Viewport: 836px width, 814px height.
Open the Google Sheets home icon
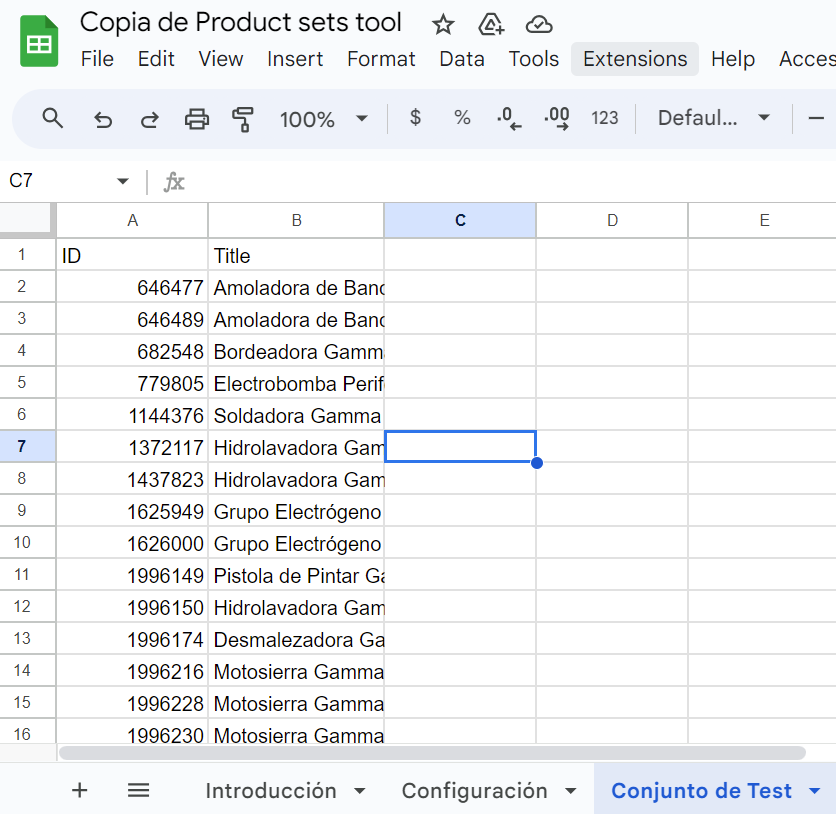[x=39, y=41]
